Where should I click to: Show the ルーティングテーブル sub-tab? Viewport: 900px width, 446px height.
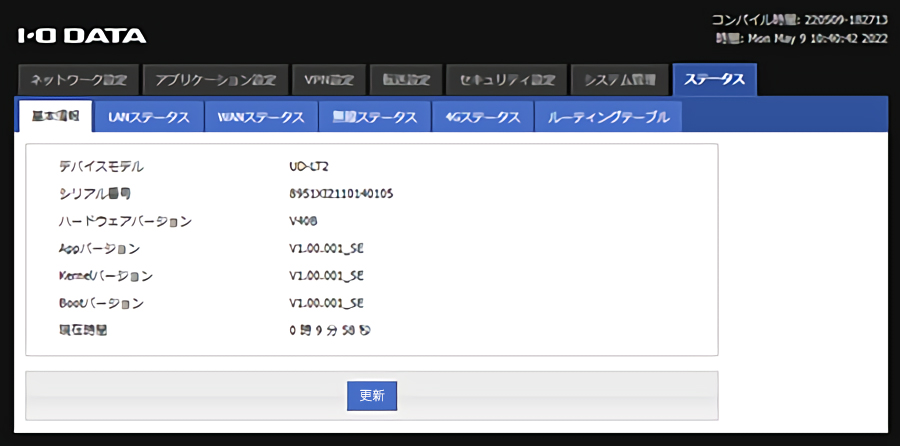coord(608,117)
